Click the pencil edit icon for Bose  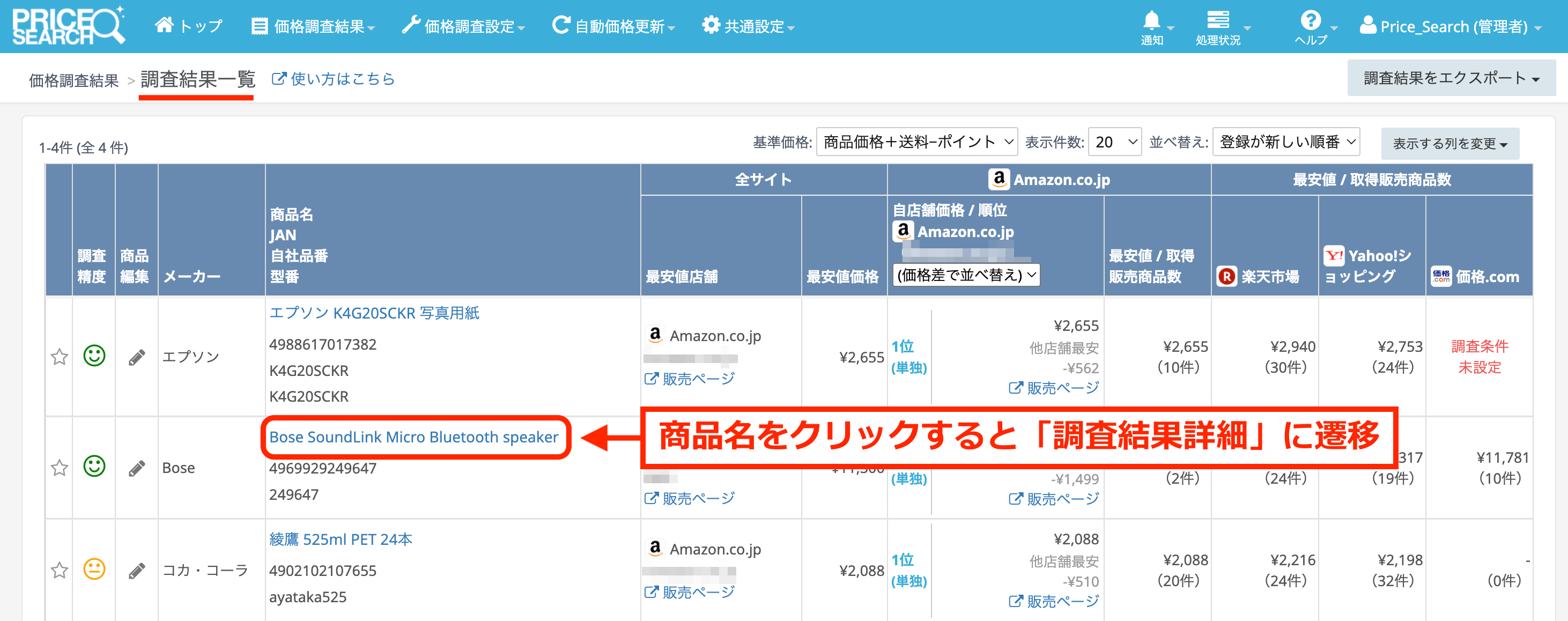[137, 468]
